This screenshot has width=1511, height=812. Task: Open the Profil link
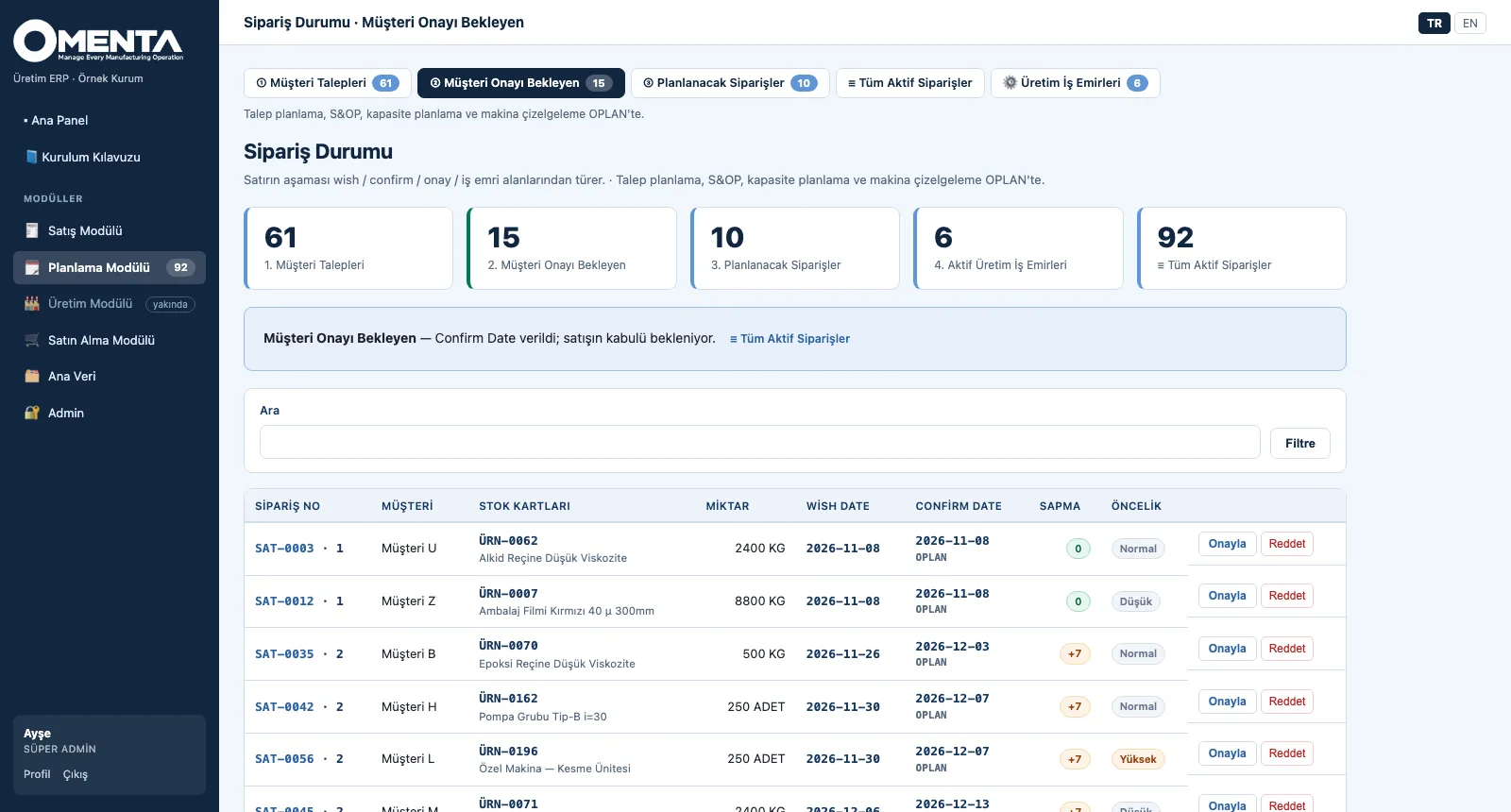coord(37,774)
